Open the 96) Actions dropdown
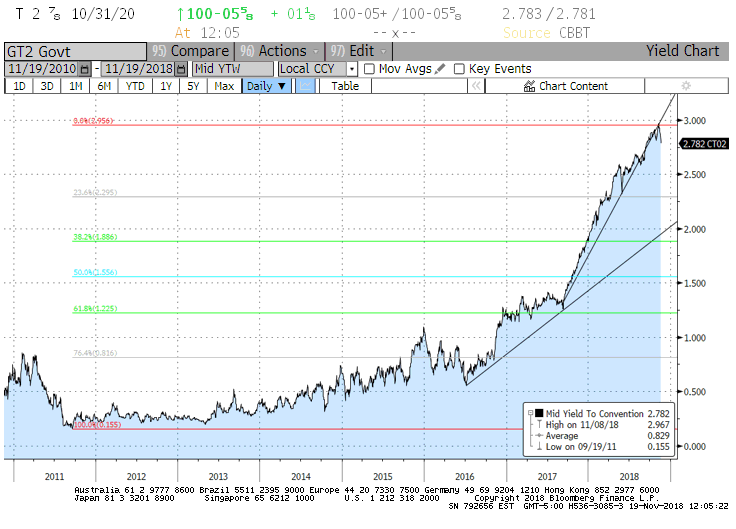This screenshot has height=529, width=736. tap(279, 51)
